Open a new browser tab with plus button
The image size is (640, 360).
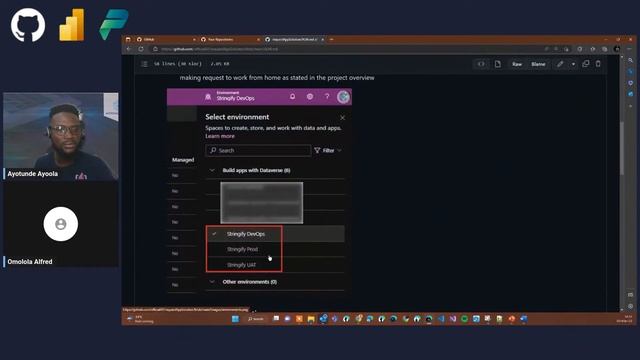click(331, 40)
